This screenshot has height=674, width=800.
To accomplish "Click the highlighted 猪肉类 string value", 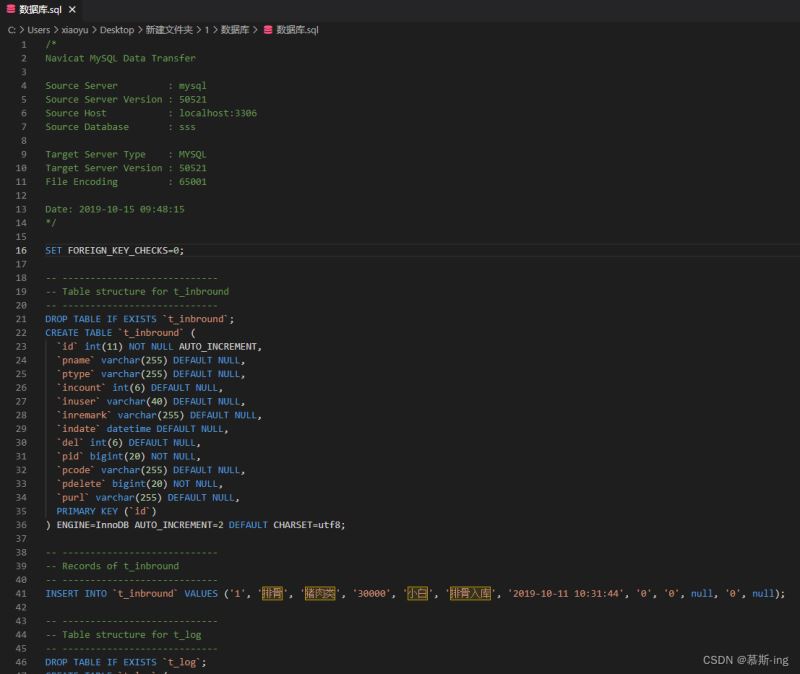I will pos(320,593).
